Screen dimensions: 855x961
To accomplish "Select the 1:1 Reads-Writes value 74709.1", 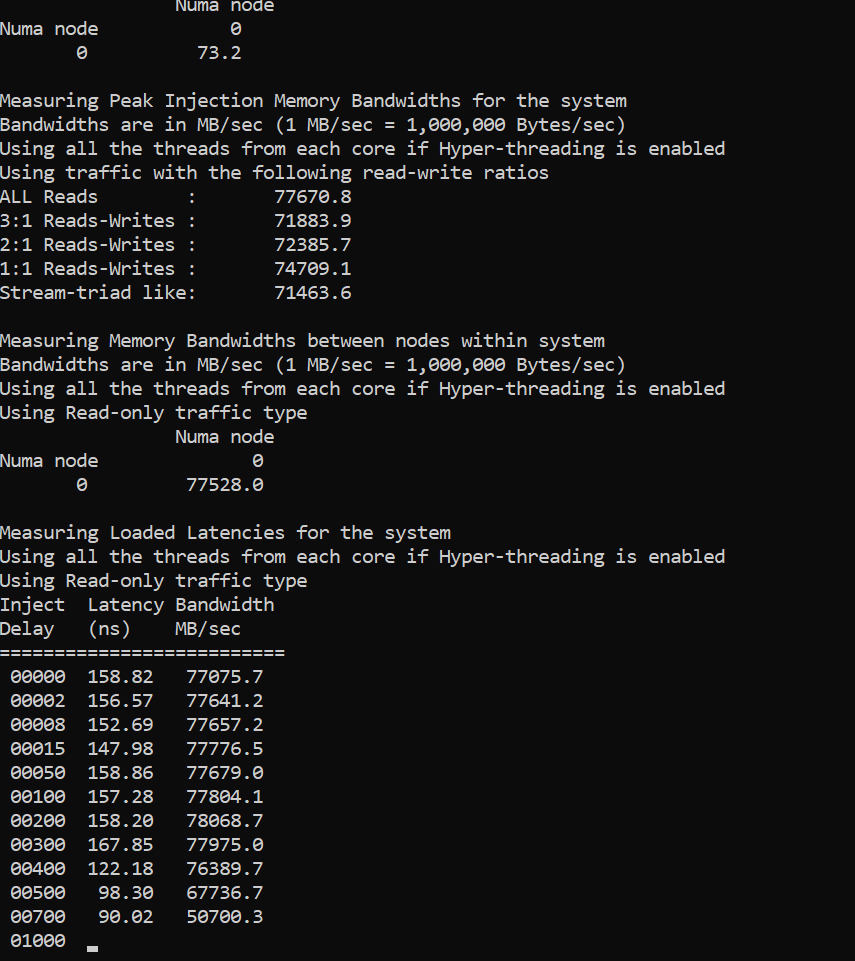I will [313, 268].
